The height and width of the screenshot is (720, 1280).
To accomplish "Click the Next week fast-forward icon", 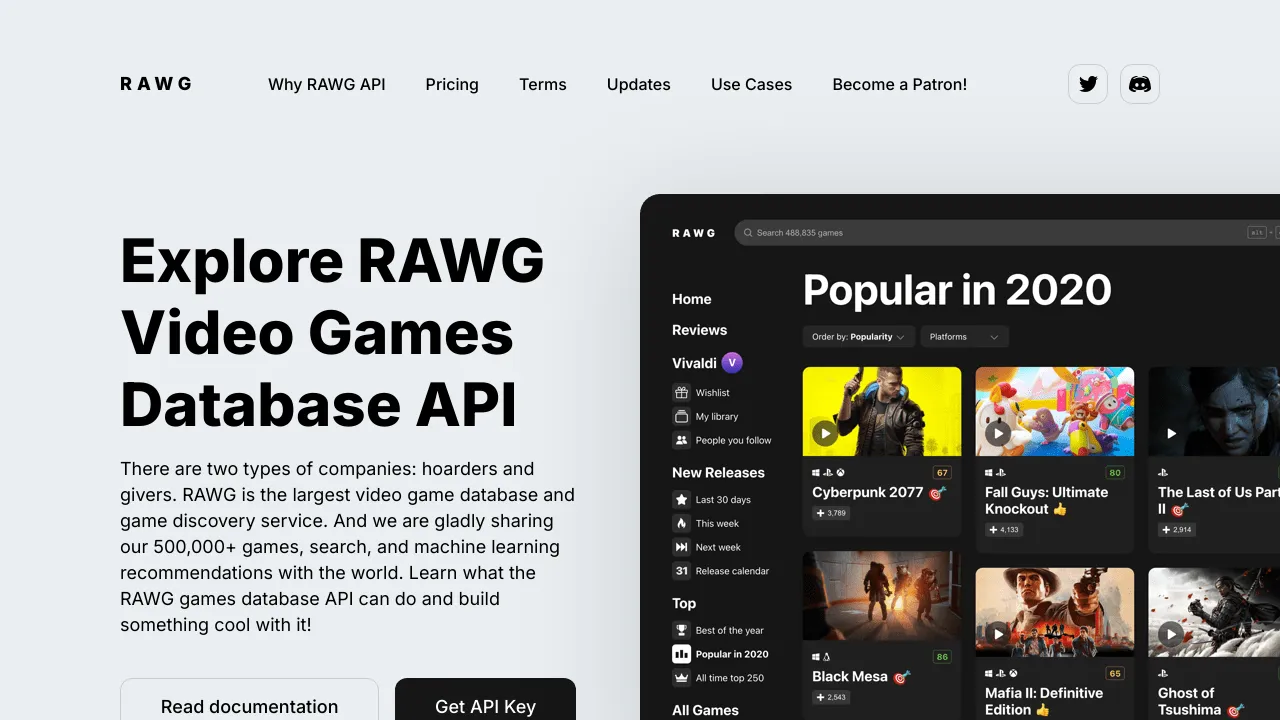I will [681, 547].
